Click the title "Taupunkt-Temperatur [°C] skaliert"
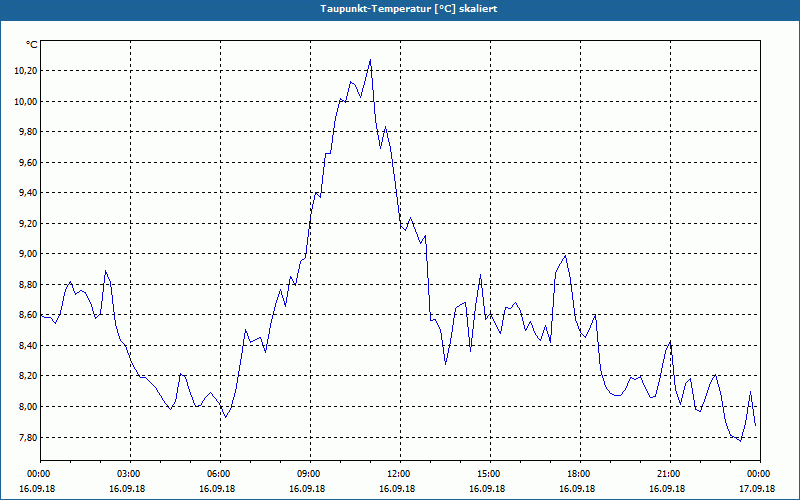800x500 pixels. click(408, 9)
